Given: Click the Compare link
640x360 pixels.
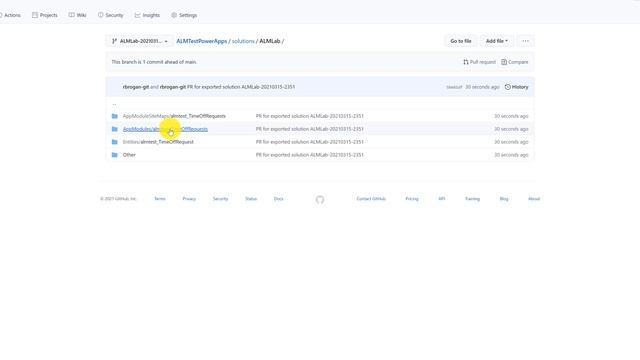Looking at the screenshot, I should point(515,62).
